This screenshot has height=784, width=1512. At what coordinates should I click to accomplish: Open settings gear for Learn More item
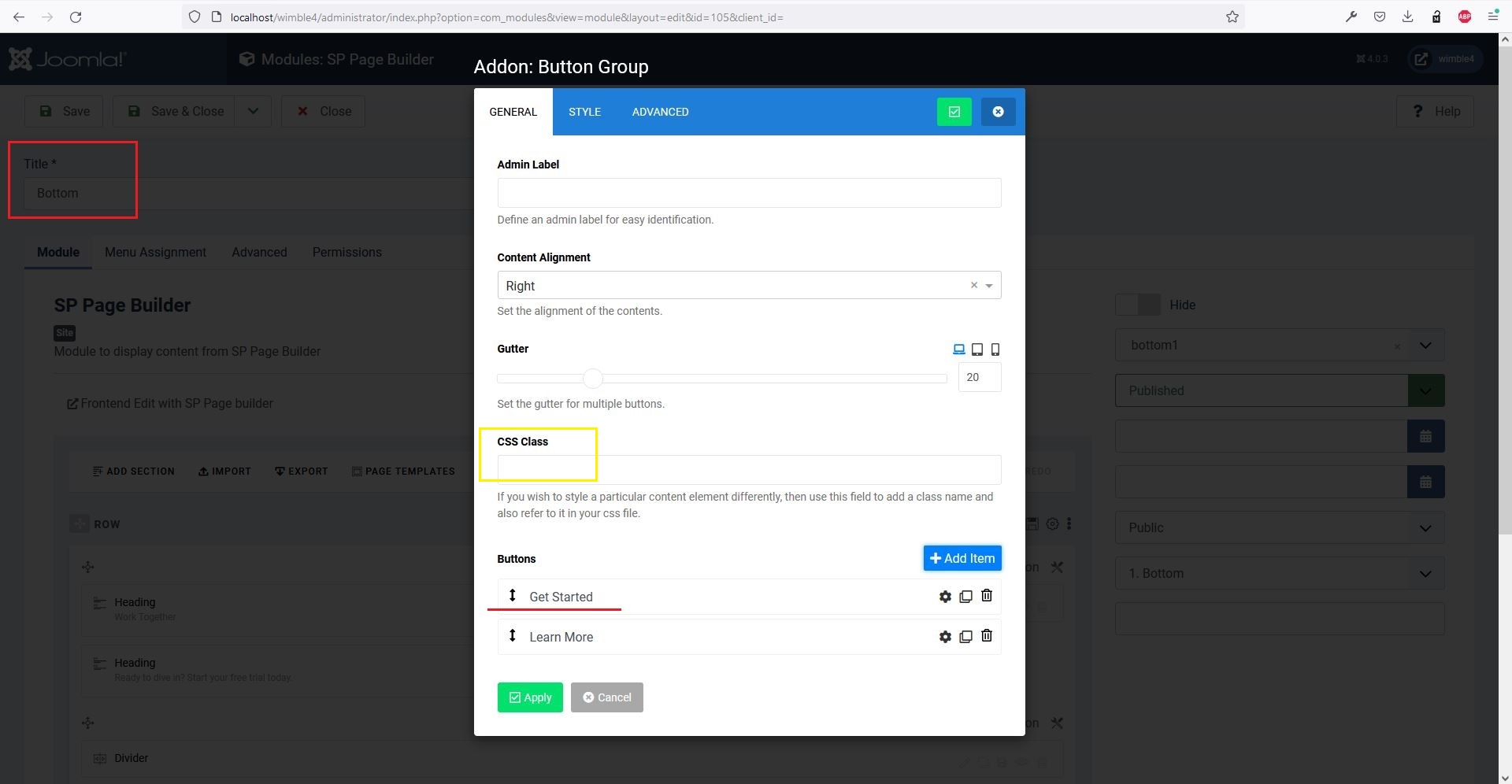click(945, 637)
